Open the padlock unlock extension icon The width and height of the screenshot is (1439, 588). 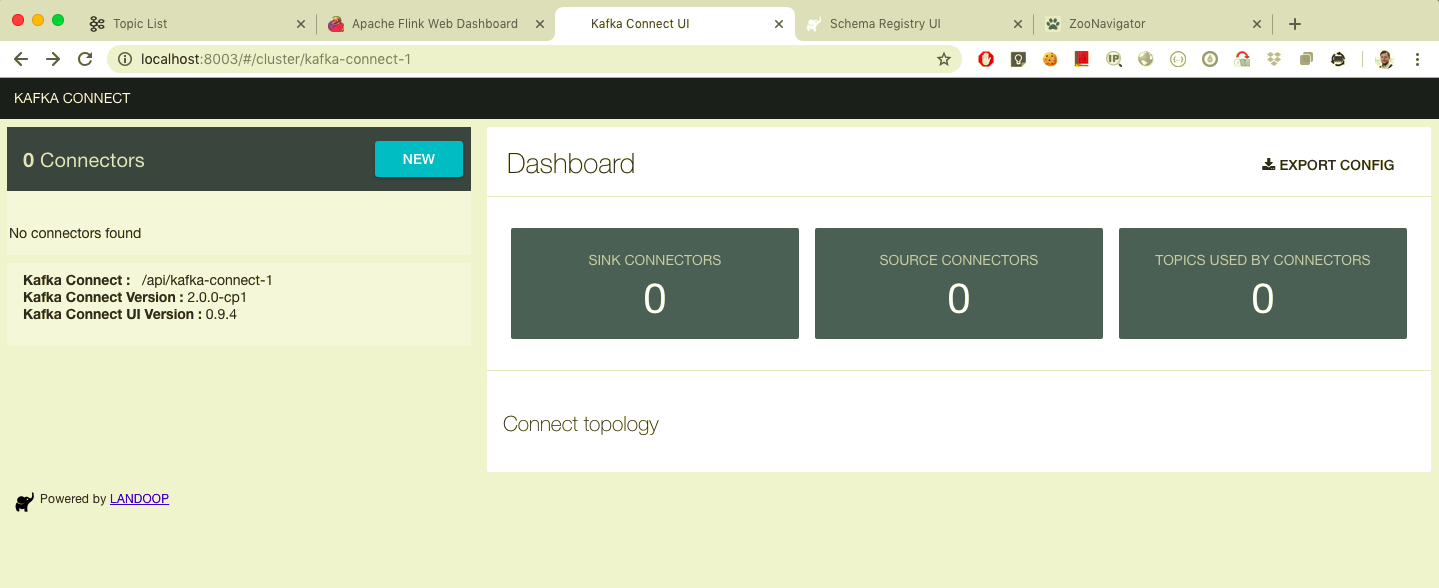coord(1242,59)
